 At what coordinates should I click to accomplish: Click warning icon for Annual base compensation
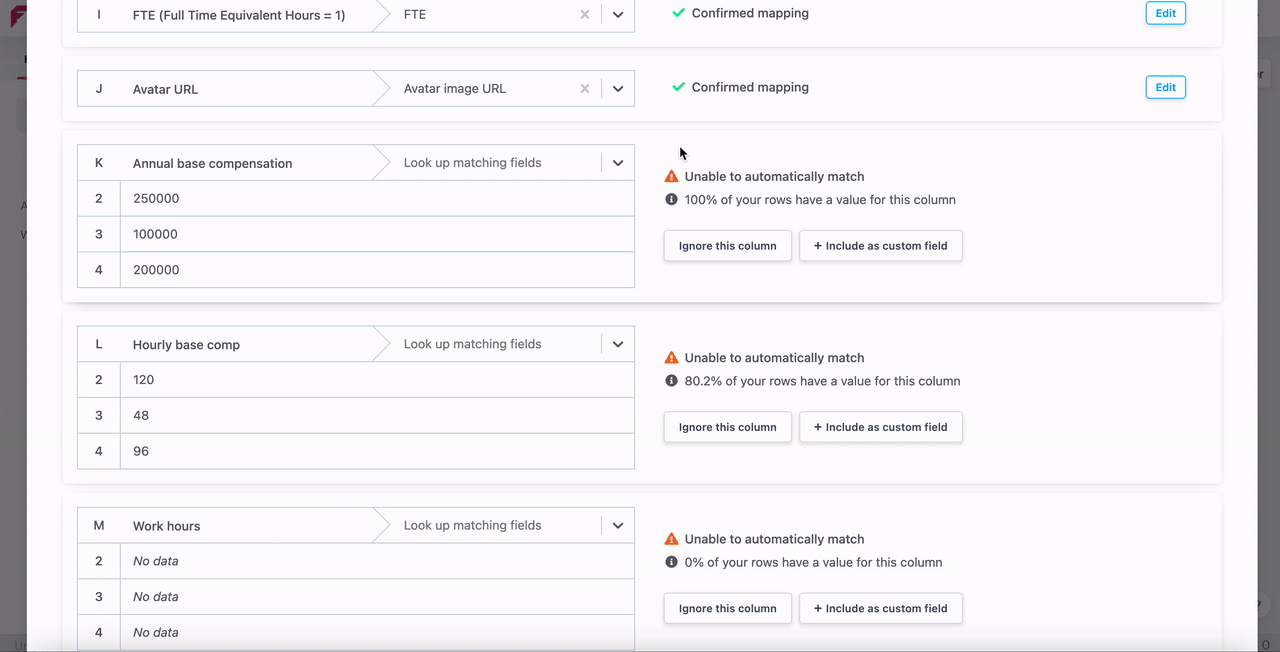(671, 176)
